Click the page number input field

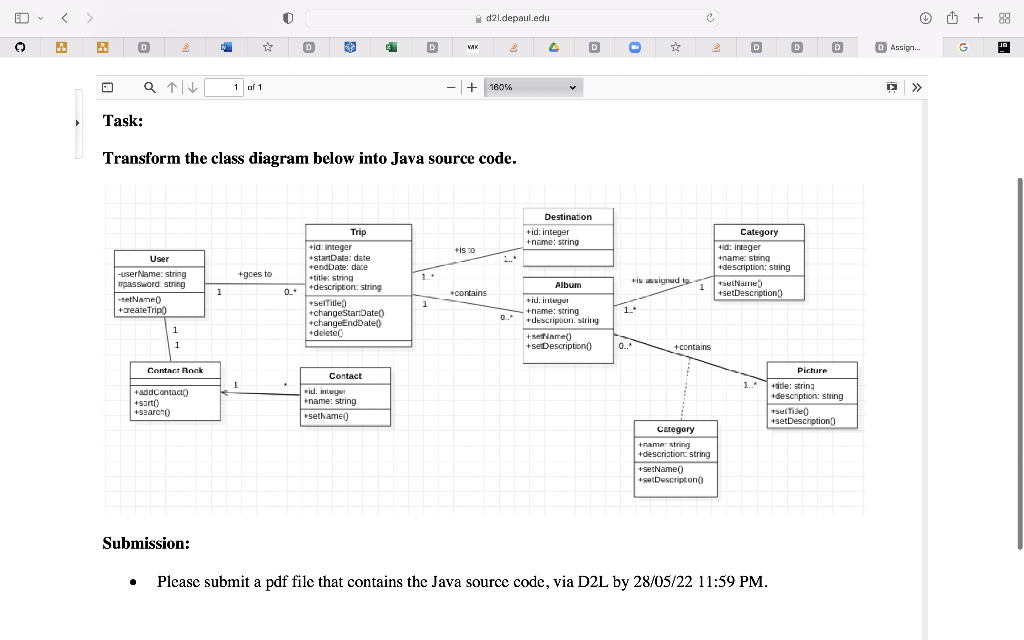223,87
